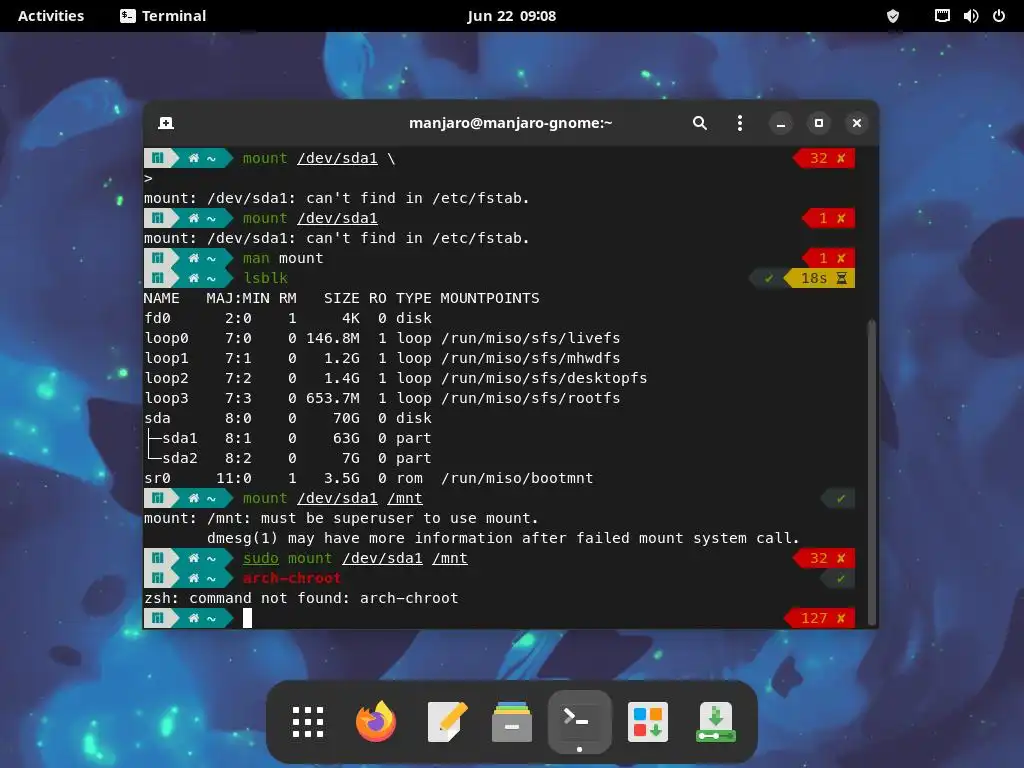
Task: Click the fd0 device name
Action: [x=157, y=317]
